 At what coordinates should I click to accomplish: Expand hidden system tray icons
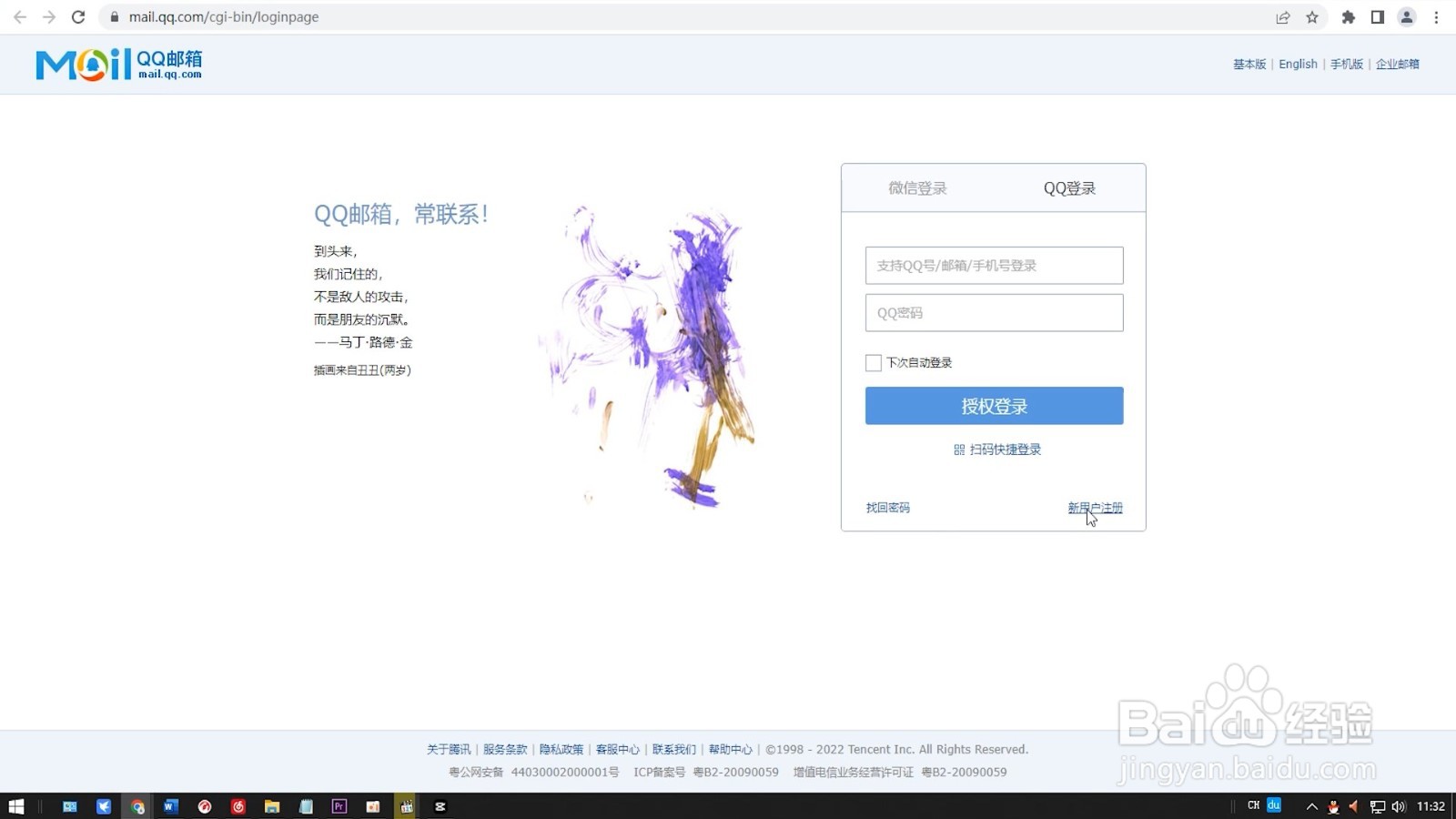pyautogui.click(x=1311, y=806)
